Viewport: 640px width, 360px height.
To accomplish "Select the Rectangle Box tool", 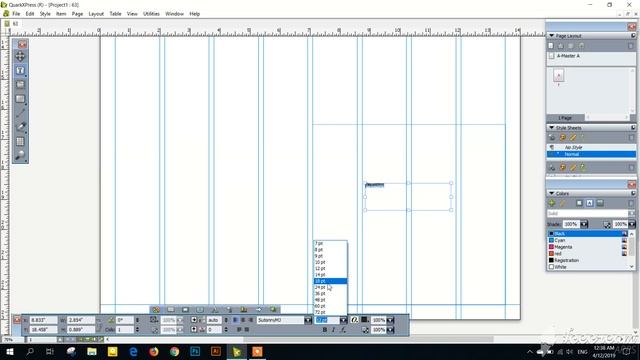I will 20,99.
